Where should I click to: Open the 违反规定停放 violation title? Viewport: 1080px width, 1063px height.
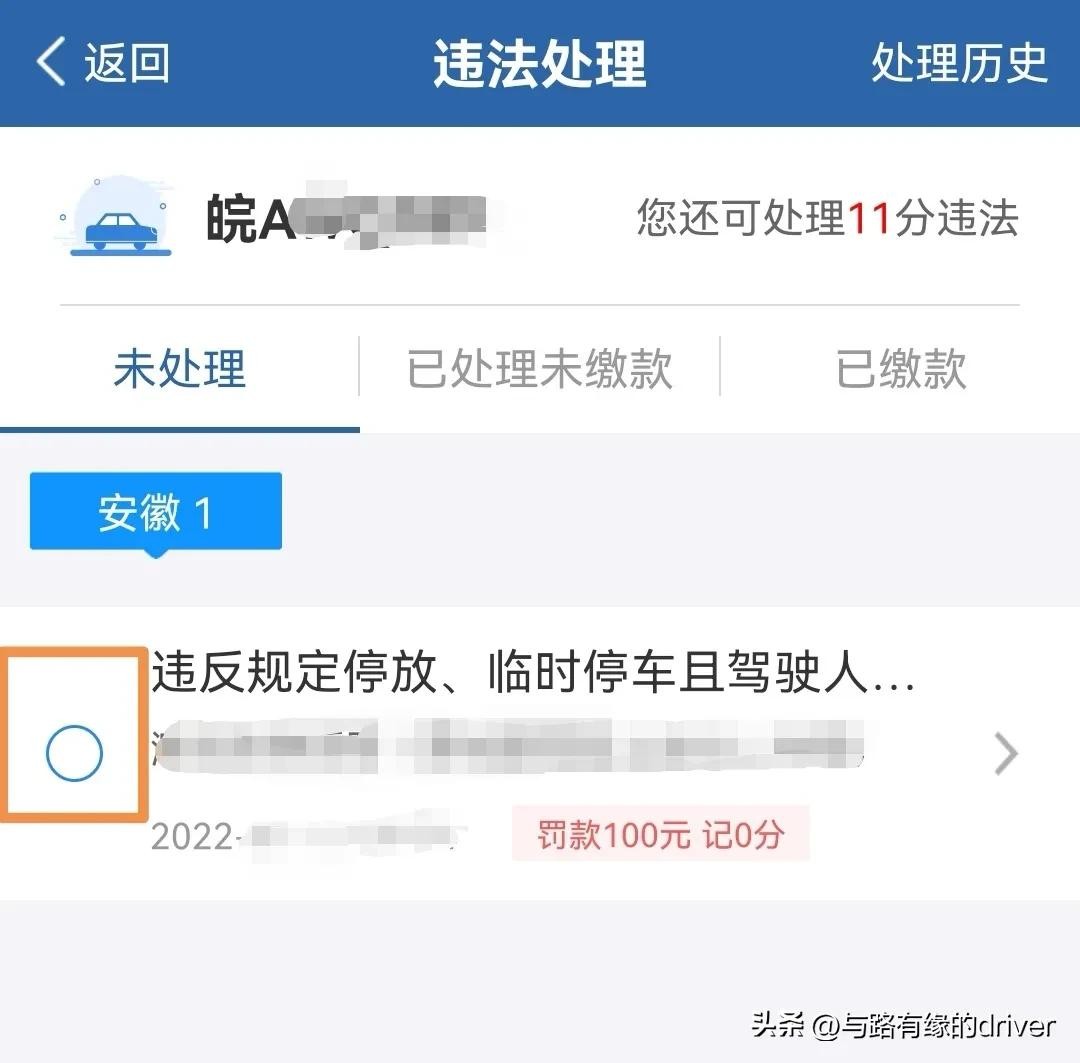[532, 672]
